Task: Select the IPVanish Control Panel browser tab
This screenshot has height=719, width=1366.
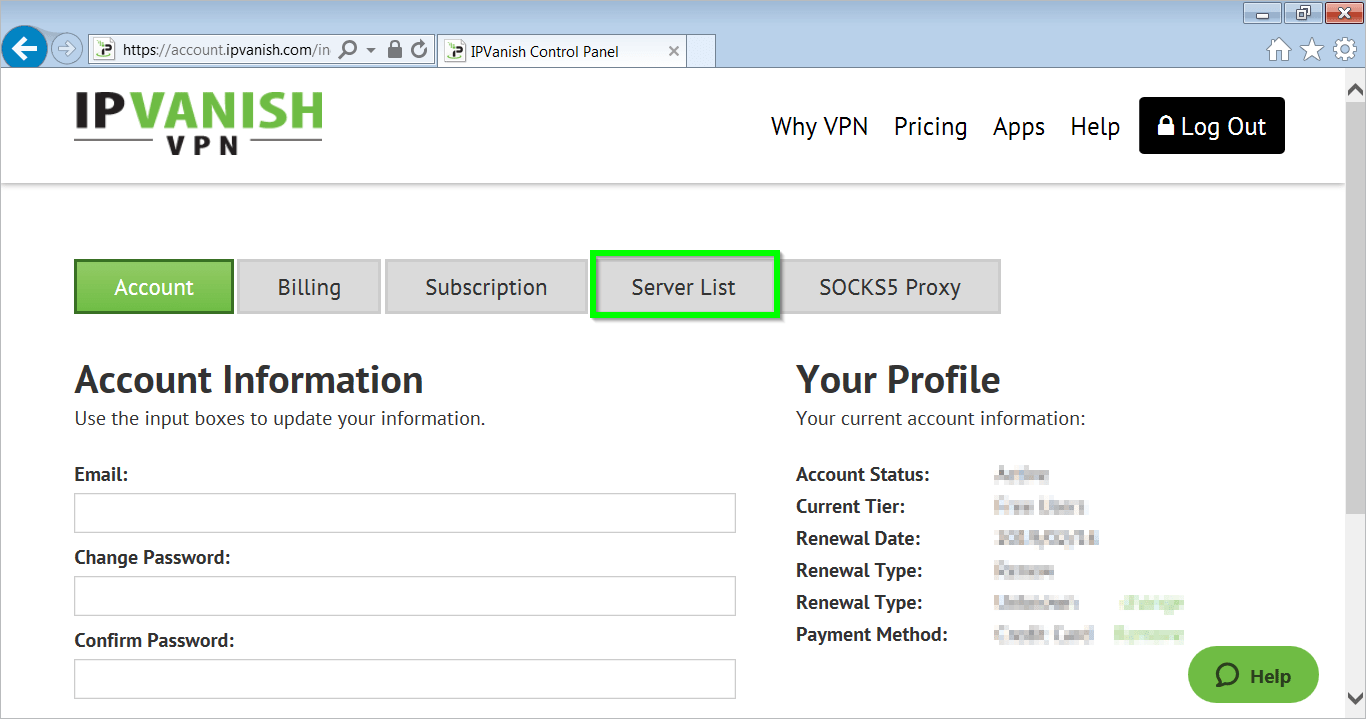Action: tap(563, 51)
